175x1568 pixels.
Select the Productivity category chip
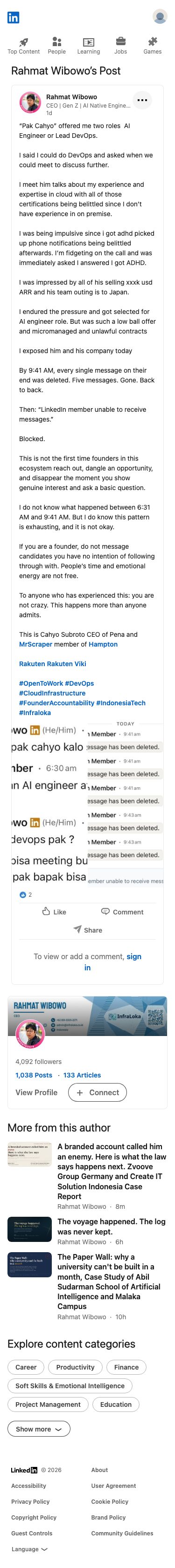[x=75, y=1366]
